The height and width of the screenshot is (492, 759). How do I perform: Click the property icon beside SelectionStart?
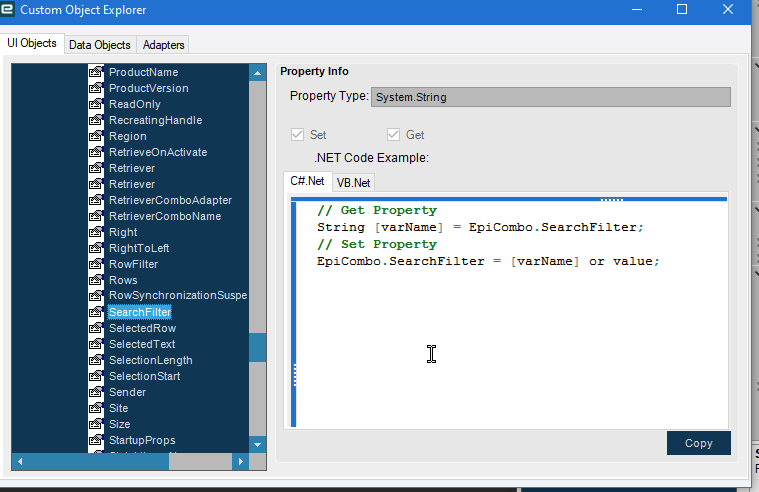pyautogui.click(x=96, y=375)
